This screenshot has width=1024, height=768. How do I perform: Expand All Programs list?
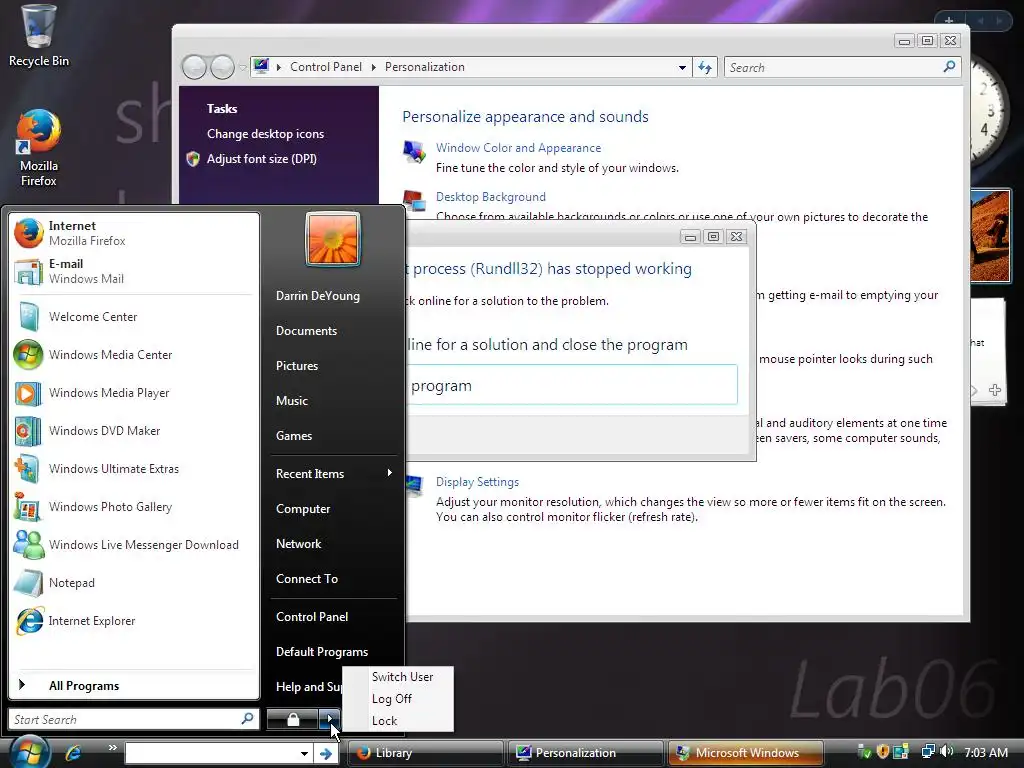pos(134,686)
